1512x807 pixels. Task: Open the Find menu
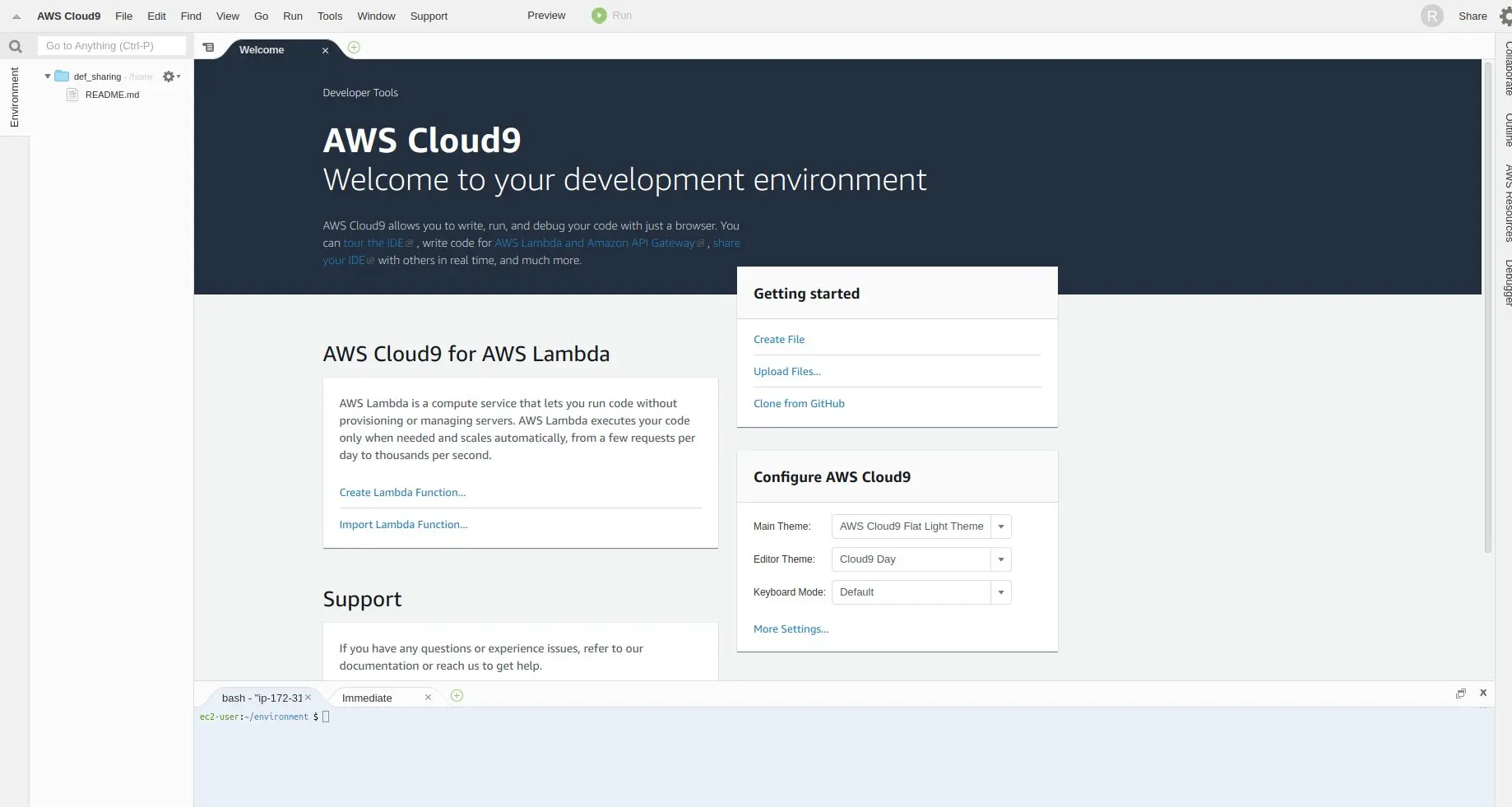[191, 16]
